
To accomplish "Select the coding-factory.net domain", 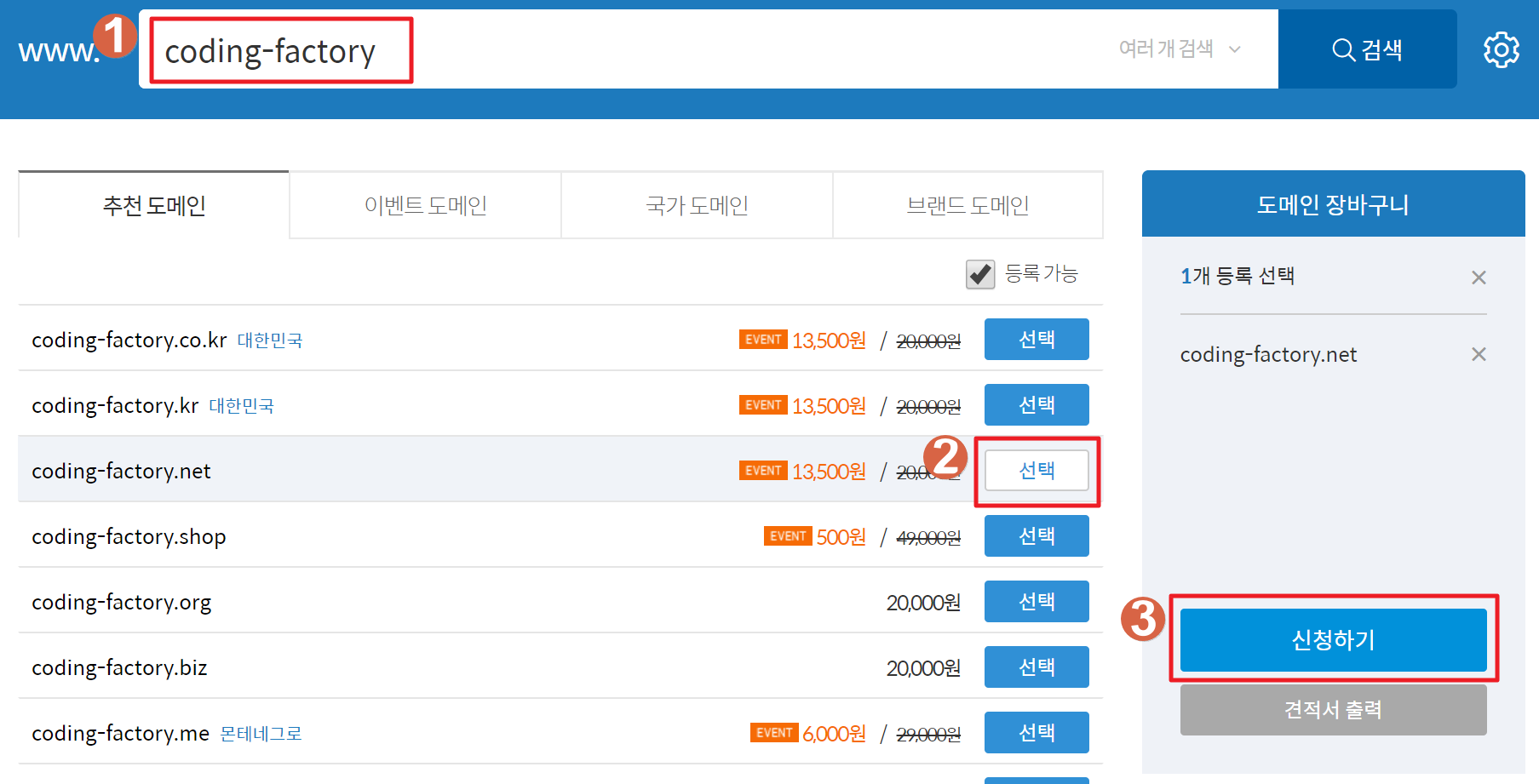I will pos(1037,470).
